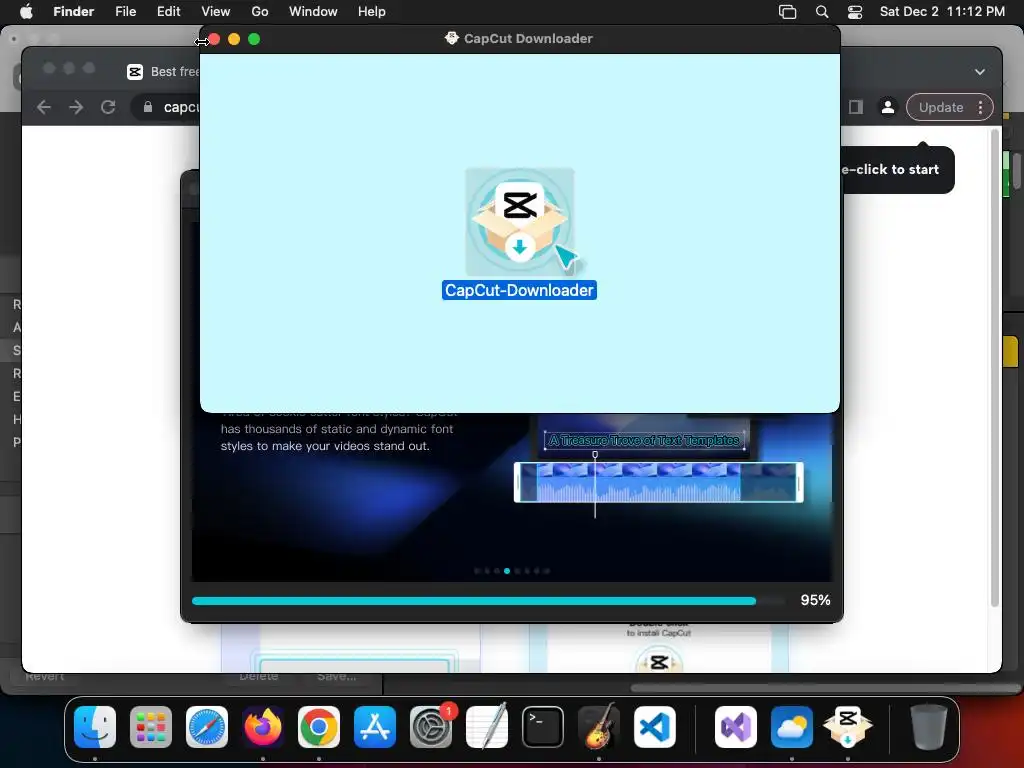Go forward in the Chrome window

click(x=76, y=107)
